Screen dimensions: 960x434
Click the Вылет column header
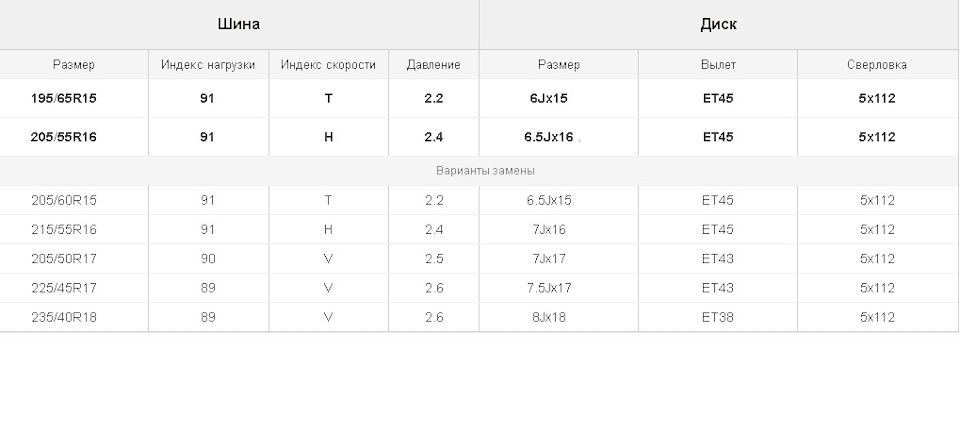coord(718,64)
